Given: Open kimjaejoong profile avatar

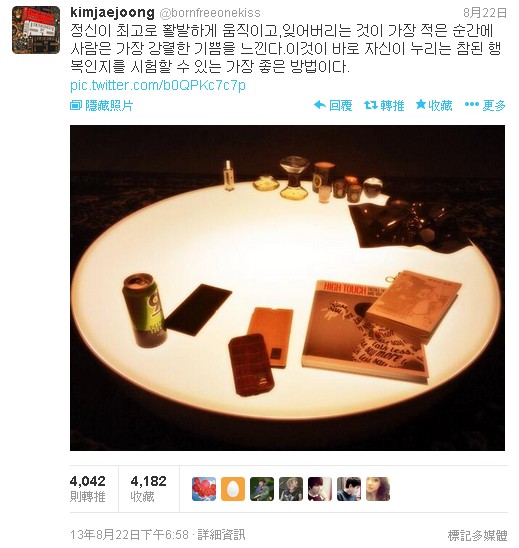Looking at the screenshot, I should [36, 30].
